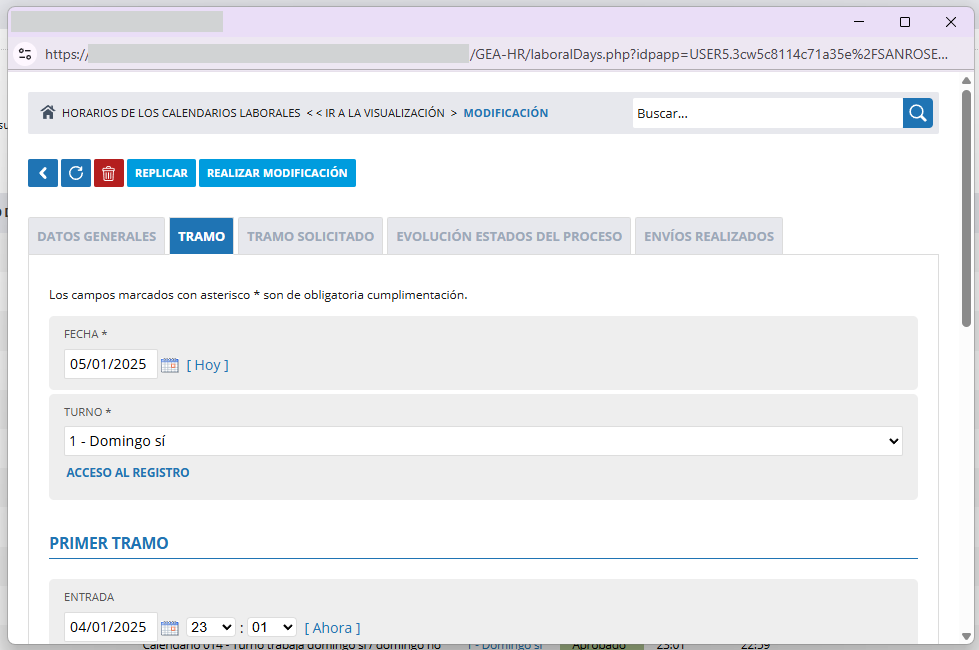Click the home icon in breadcrumb

click(x=47, y=113)
